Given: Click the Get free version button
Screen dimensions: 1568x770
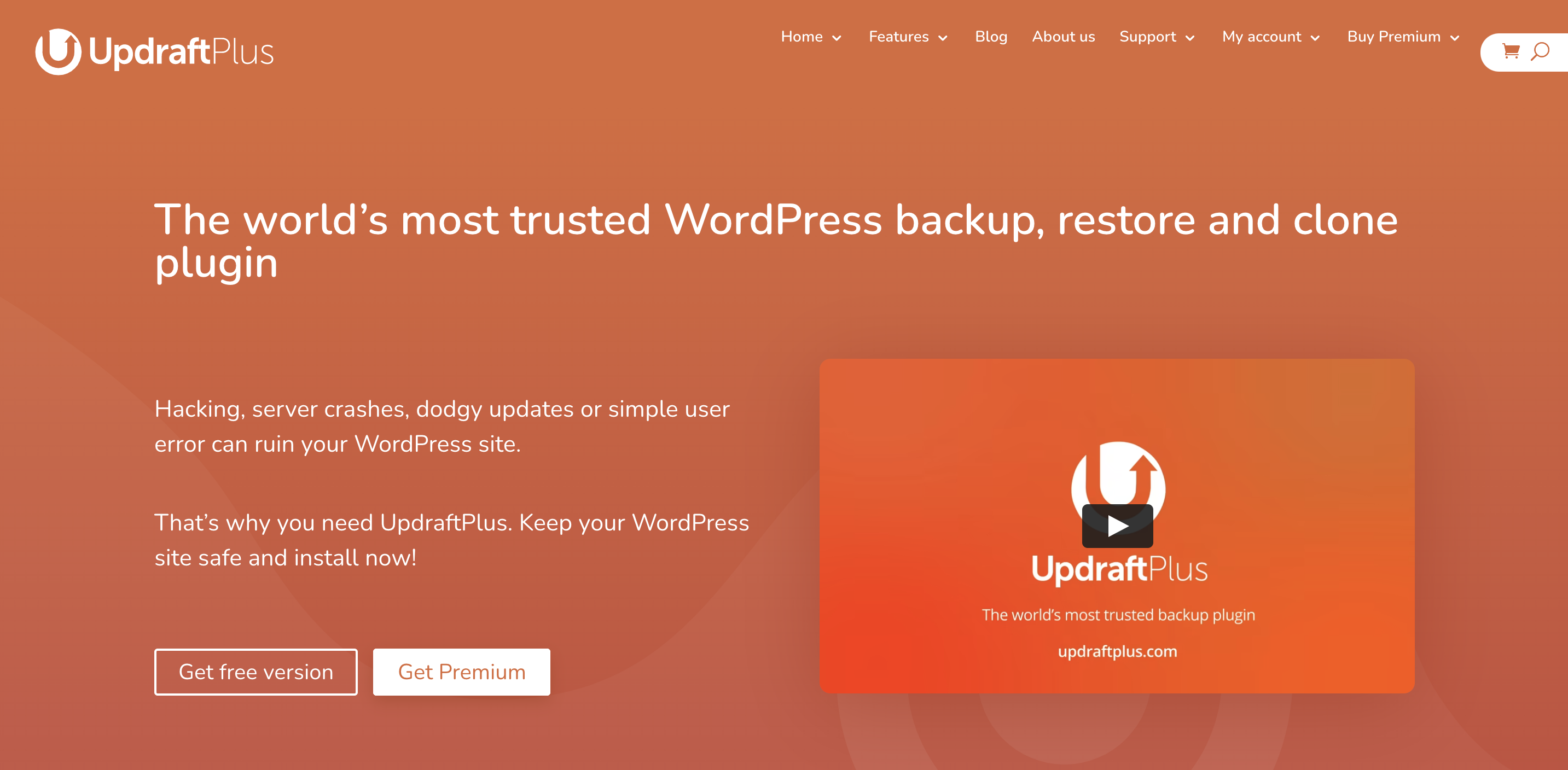Looking at the screenshot, I should [256, 672].
